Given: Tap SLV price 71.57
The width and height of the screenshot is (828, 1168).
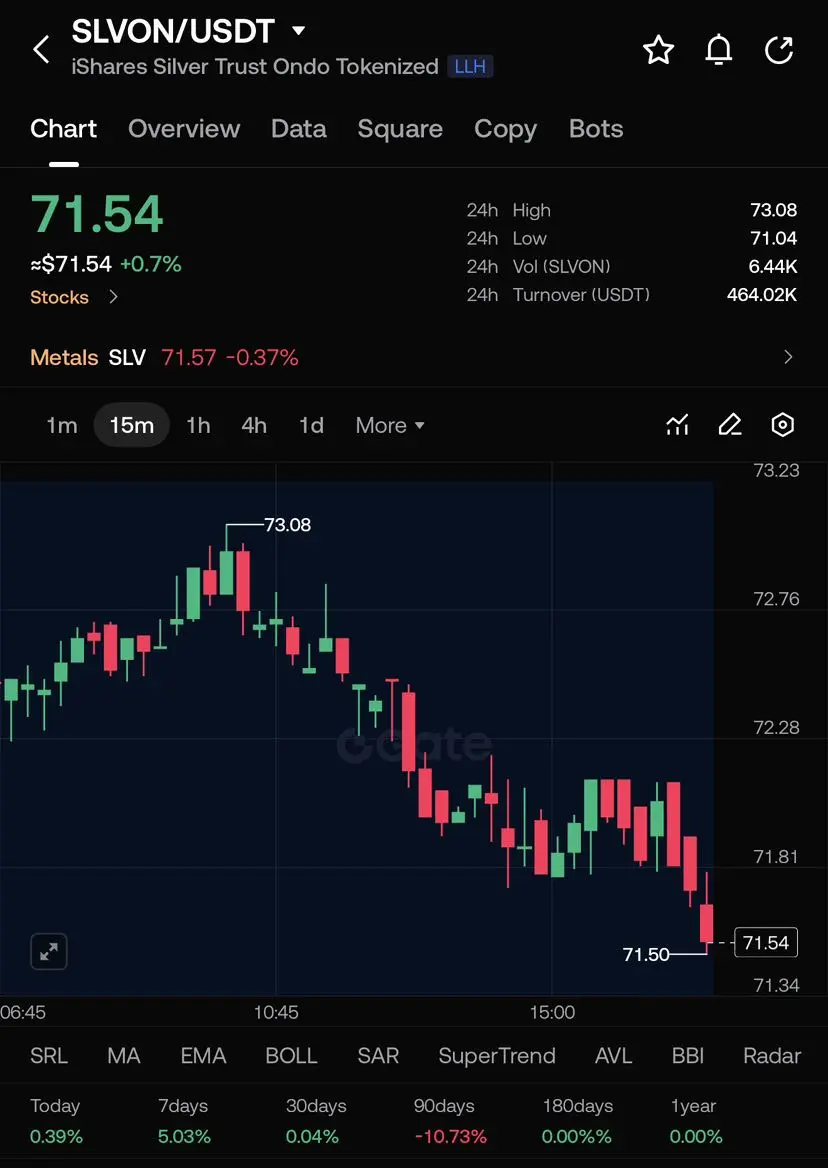Looking at the screenshot, I should (x=188, y=358).
